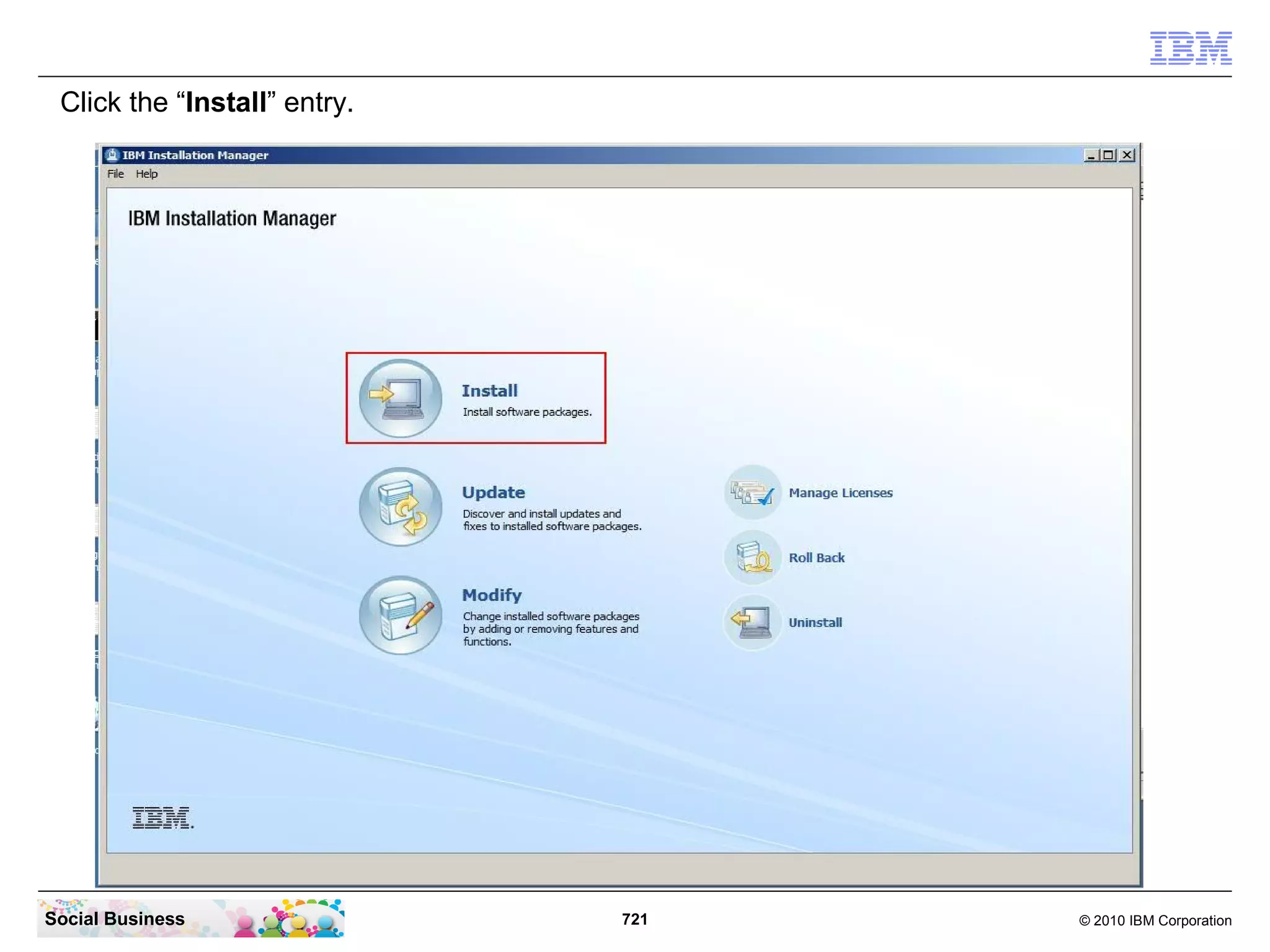Open the Uninstall link

(x=815, y=622)
